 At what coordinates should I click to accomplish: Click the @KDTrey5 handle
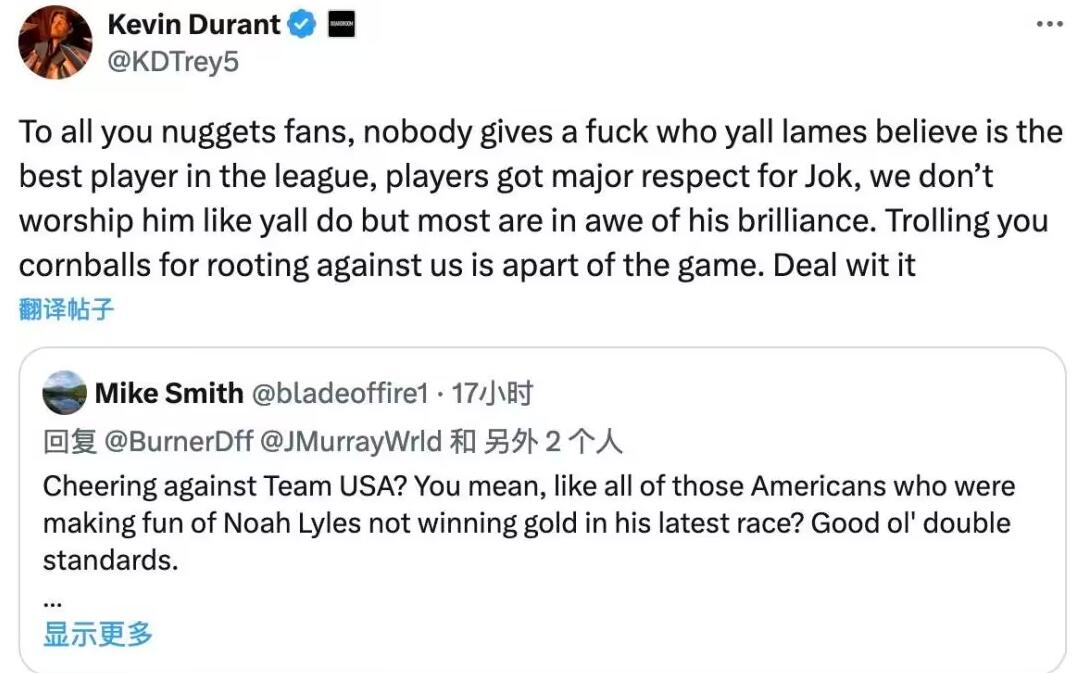point(173,62)
